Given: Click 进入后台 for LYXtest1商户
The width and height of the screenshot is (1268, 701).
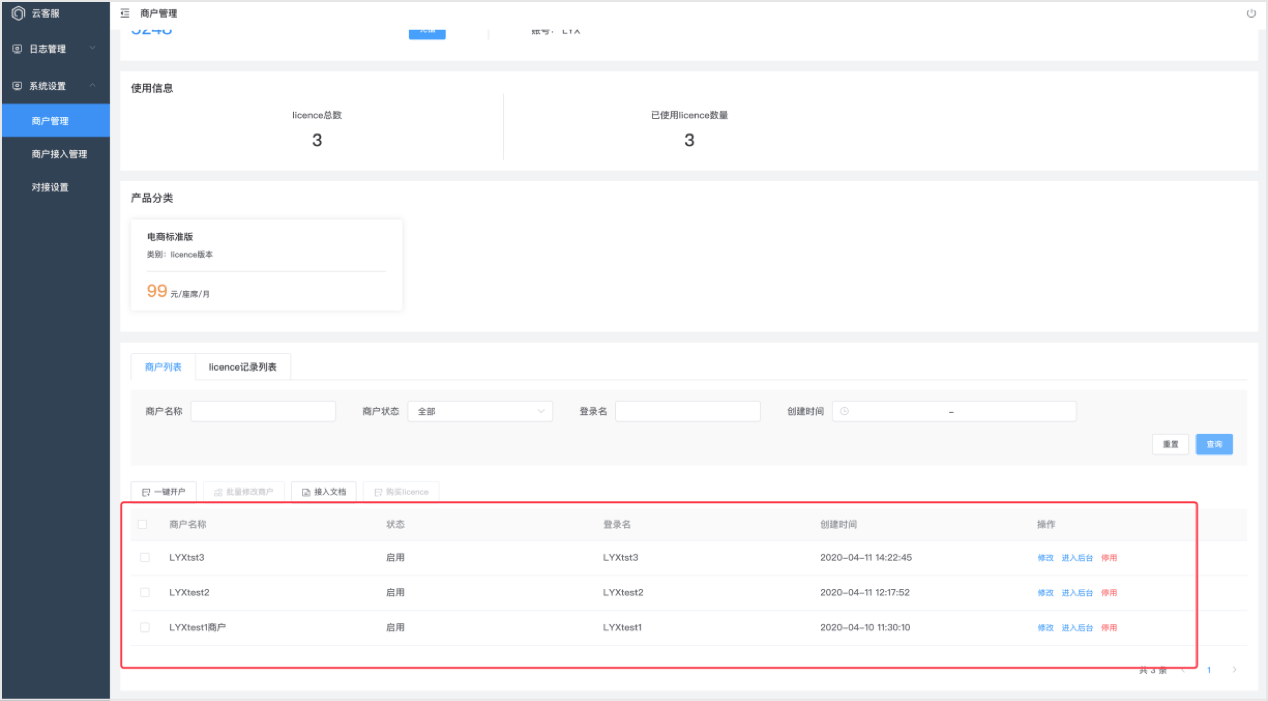Looking at the screenshot, I should (x=1077, y=628).
